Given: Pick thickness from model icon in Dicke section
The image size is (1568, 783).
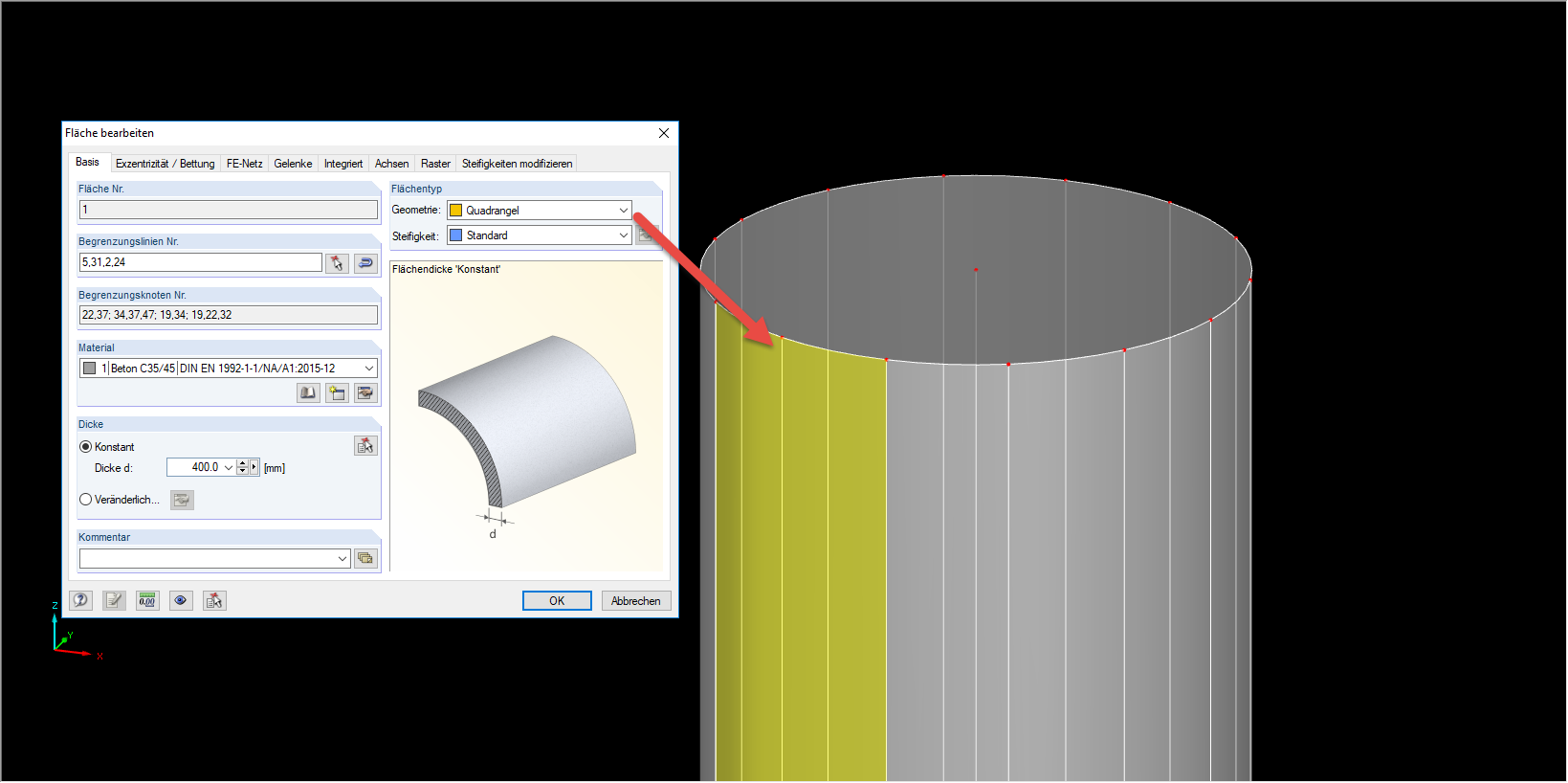Looking at the screenshot, I should [365, 446].
